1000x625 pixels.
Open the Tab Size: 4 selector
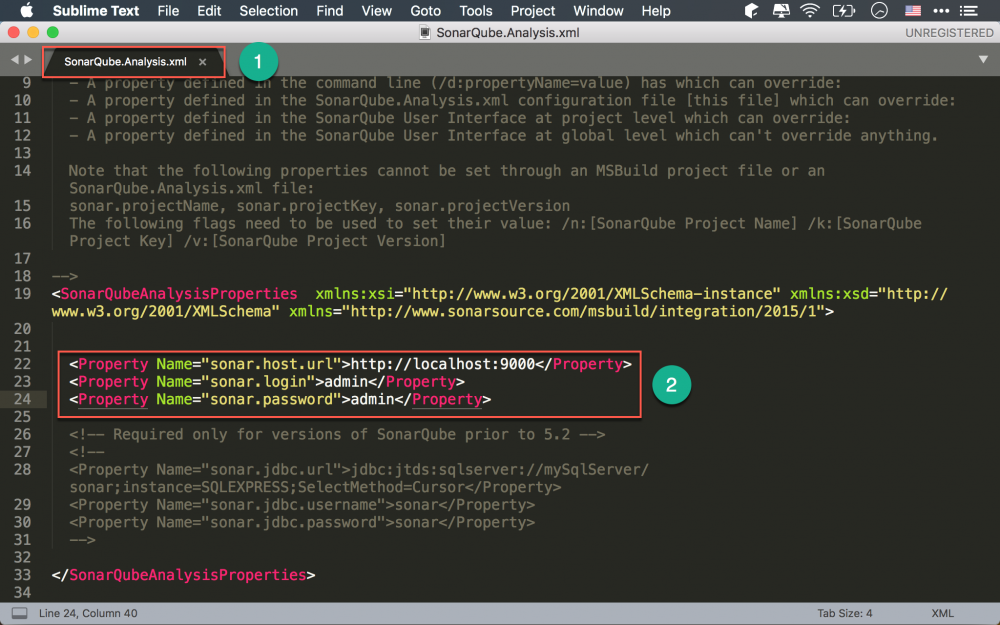[844, 613]
